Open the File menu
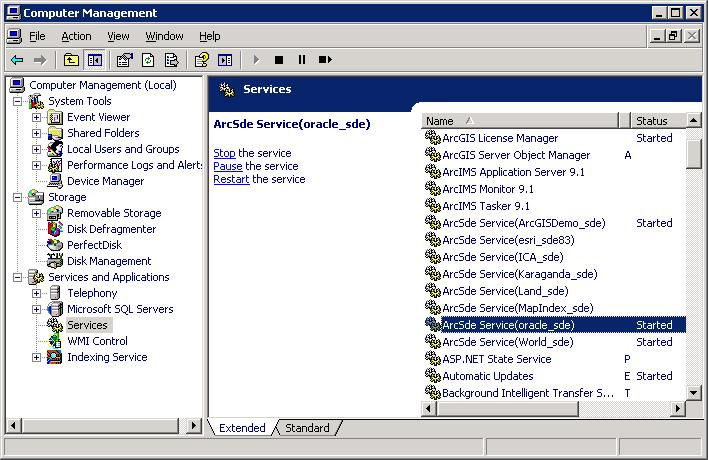The image size is (708, 460). coord(37,36)
